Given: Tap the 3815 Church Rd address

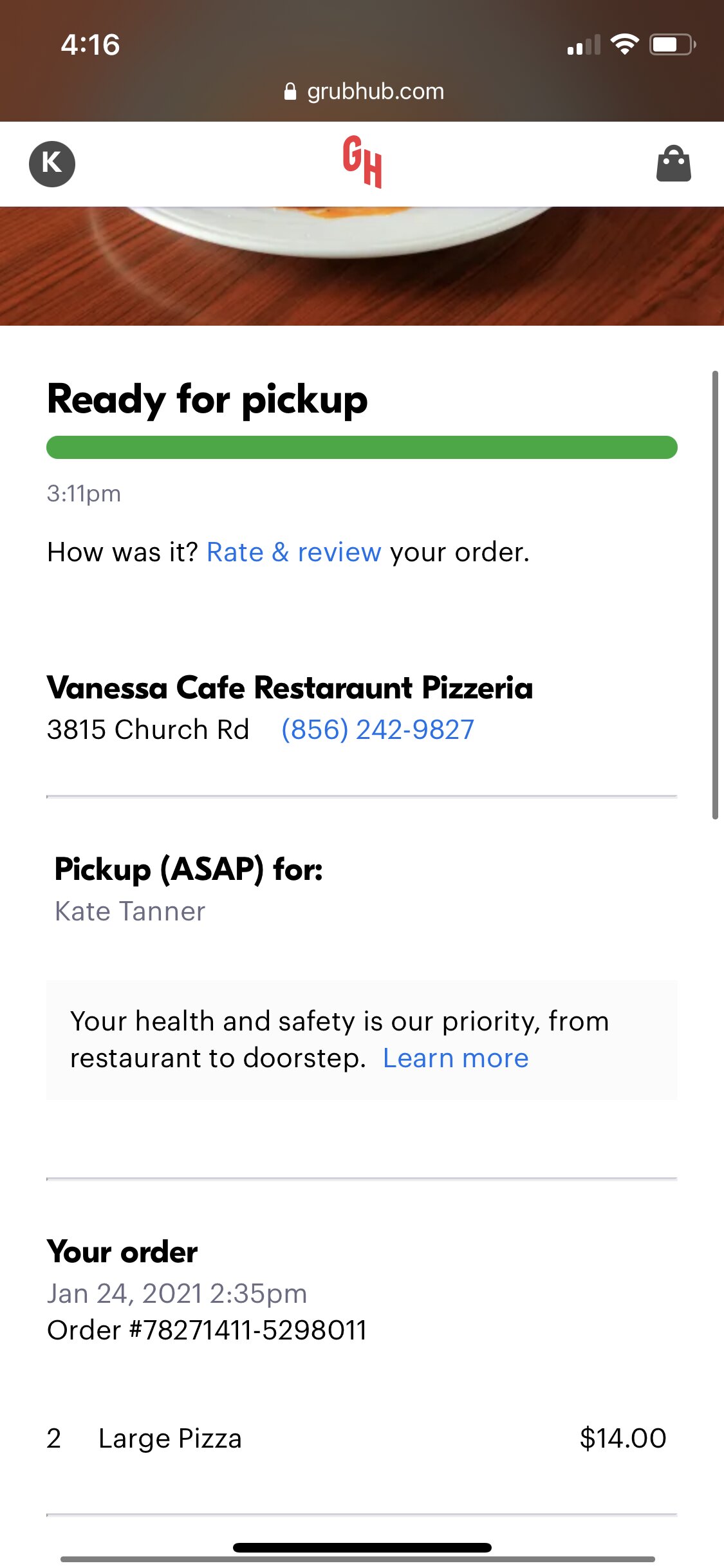Looking at the screenshot, I should tap(148, 730).
